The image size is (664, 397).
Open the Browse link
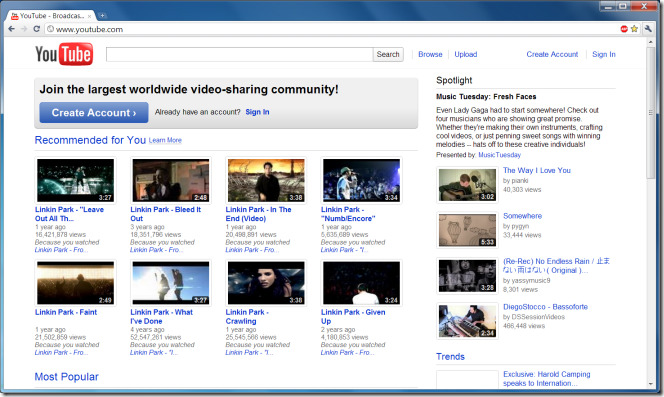(x=430, y=54)
